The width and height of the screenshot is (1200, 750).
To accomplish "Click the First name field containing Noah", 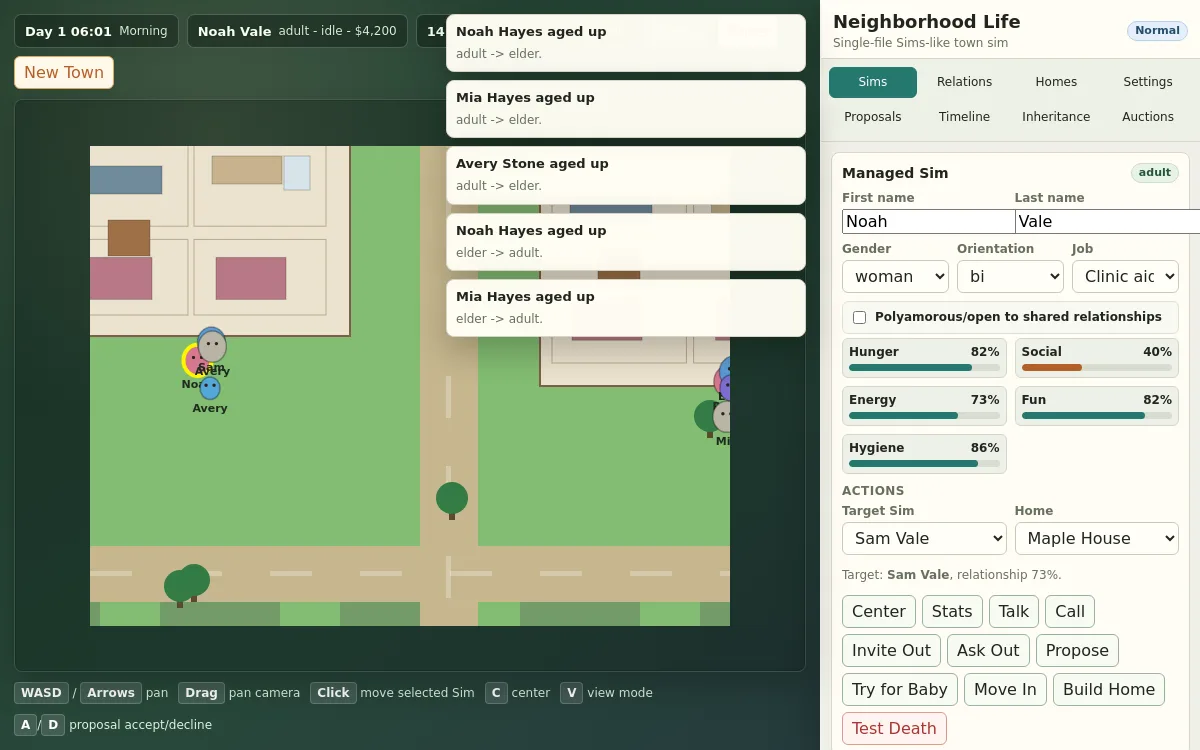I will click(928, 221).
